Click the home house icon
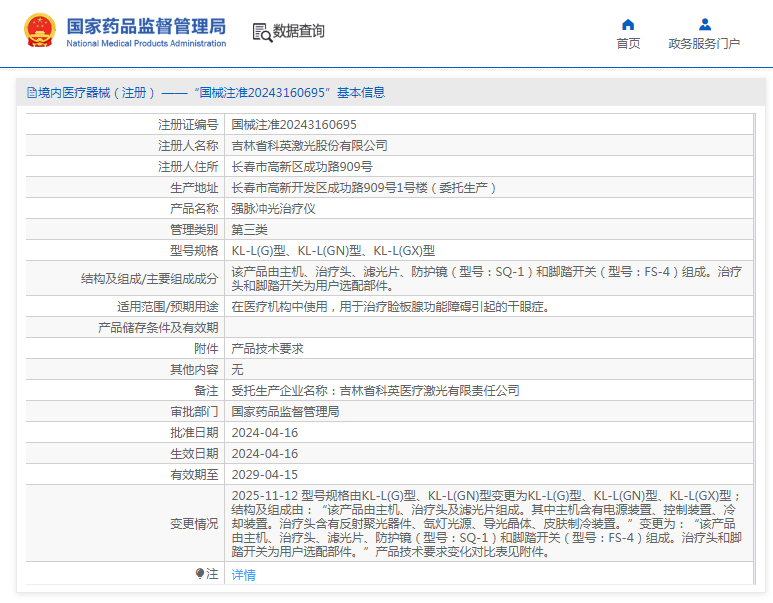The width and height of the screenshot is (773, 603). pyautogui.click(x=628, y=25)
